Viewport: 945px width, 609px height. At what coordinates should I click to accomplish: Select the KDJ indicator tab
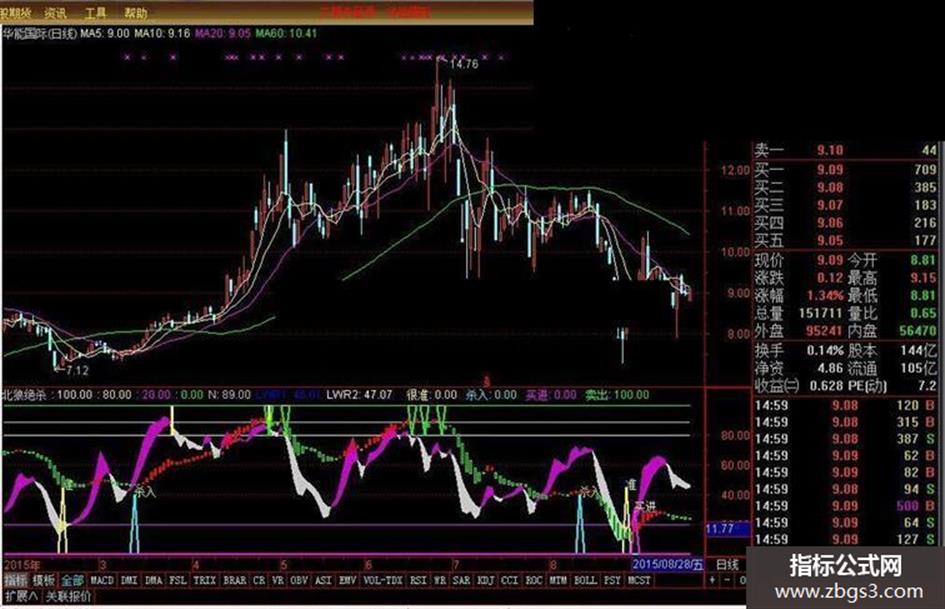click(x=486, y=580)
